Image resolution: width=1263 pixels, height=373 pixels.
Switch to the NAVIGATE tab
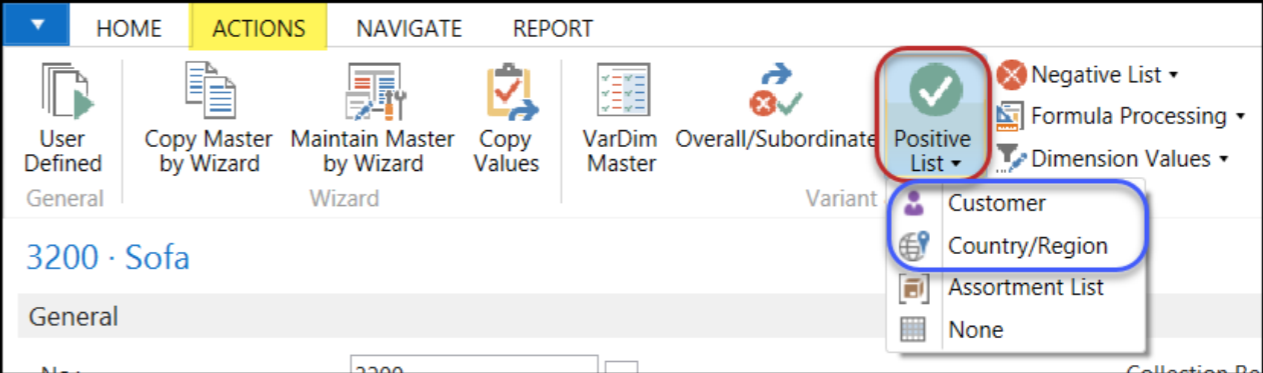409,29
